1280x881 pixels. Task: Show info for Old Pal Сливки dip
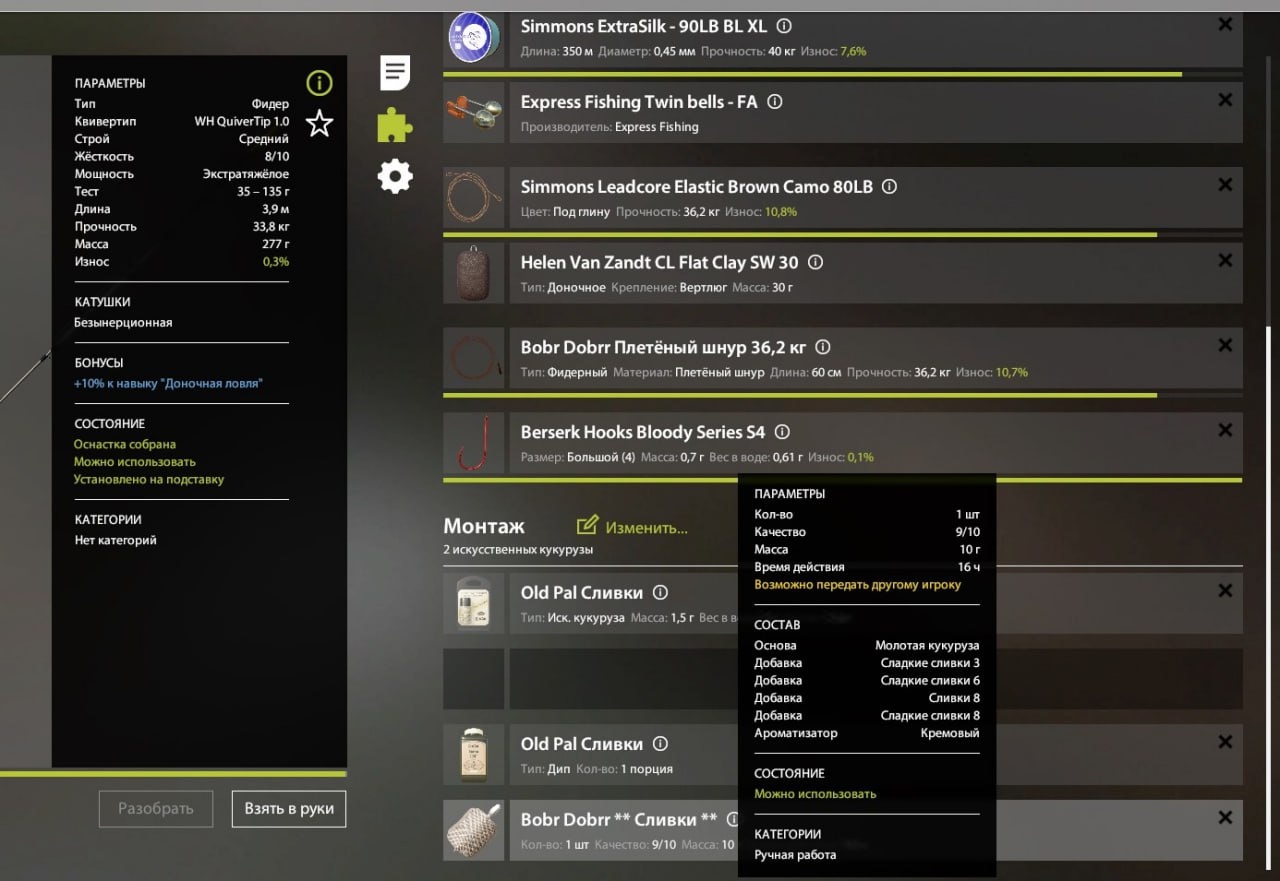click(660, 744)
